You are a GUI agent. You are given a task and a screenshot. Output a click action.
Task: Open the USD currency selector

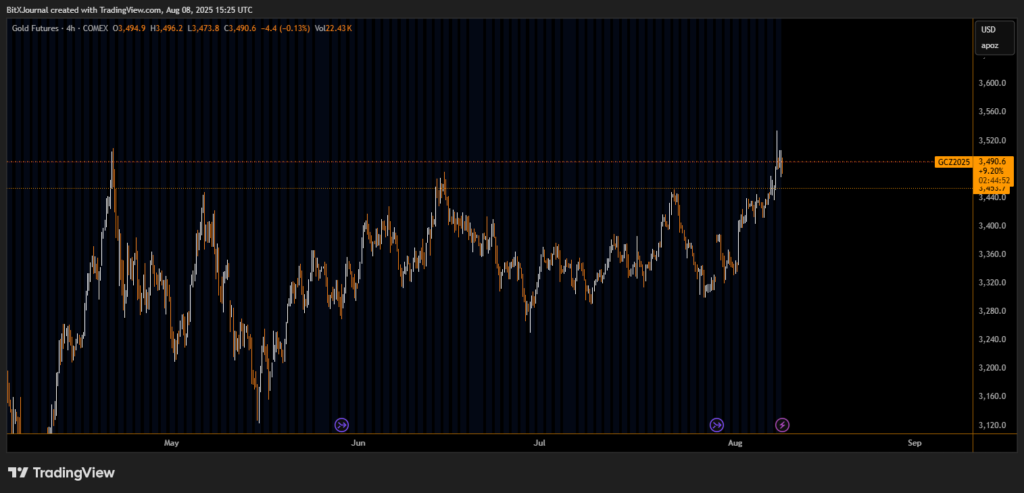coord(988,30)
